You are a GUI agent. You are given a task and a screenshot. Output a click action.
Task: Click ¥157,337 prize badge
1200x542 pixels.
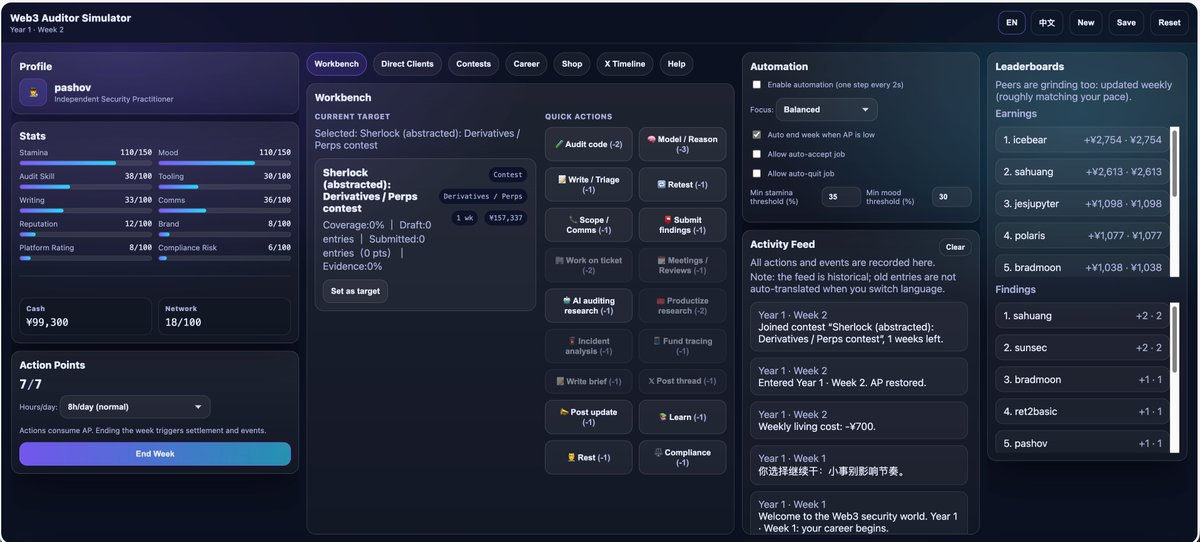pos(505,218)
